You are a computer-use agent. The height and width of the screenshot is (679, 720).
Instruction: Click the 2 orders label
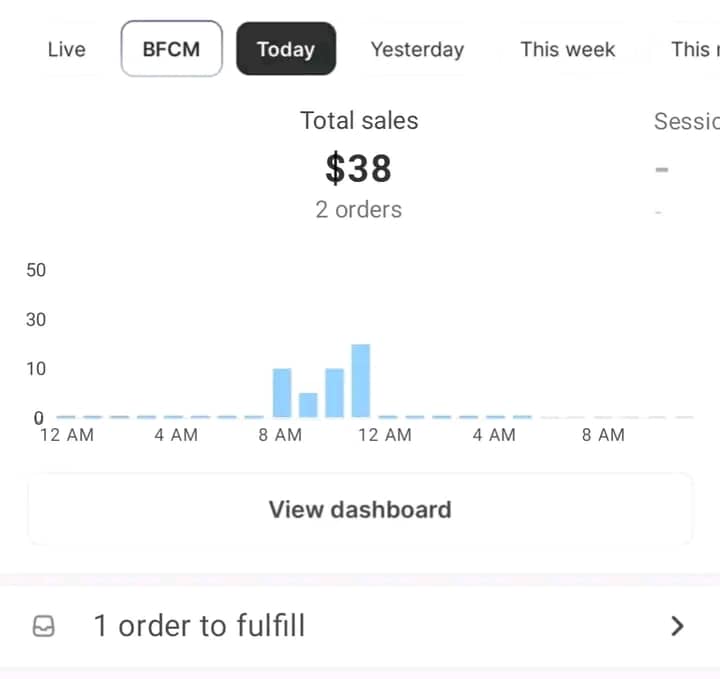[x=358, y=209]
